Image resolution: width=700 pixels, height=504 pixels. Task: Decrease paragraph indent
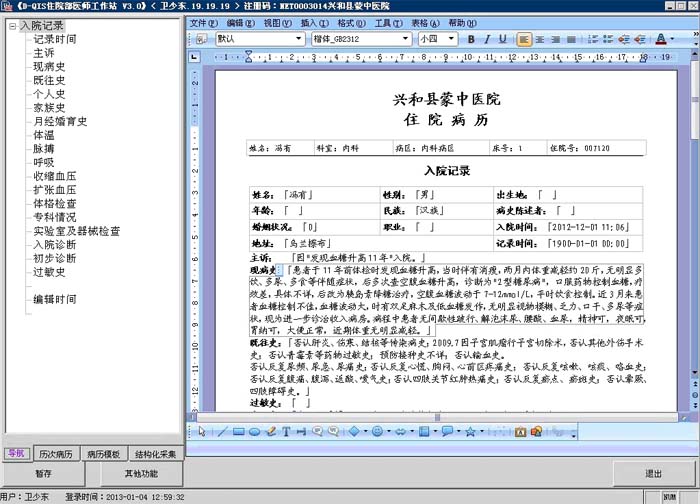[x=624, y=39]
